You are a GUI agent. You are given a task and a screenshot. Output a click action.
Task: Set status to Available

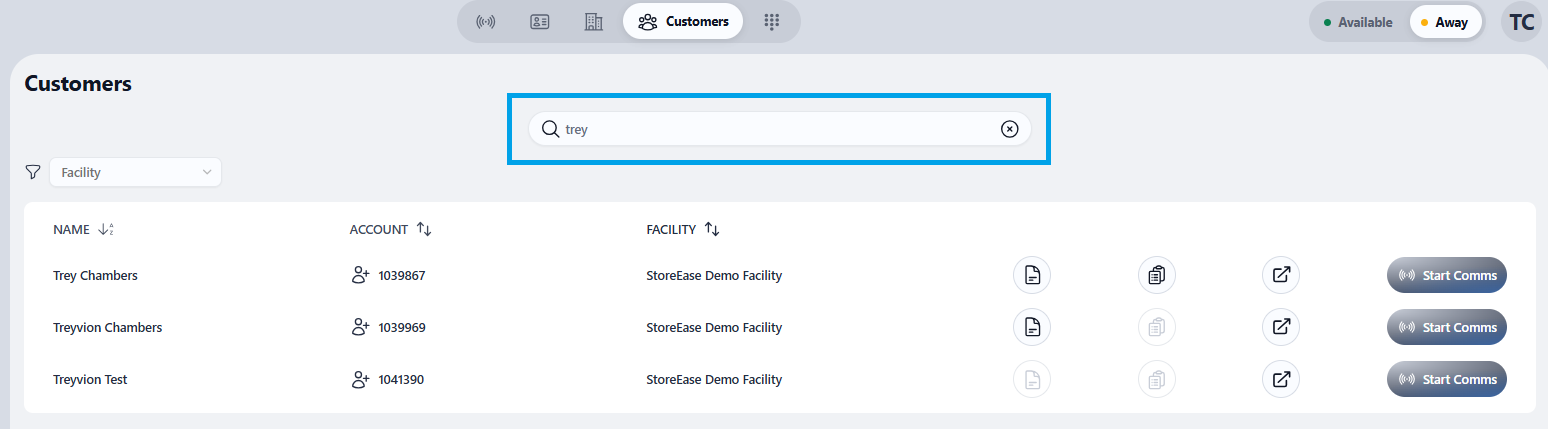[1358, 22]
